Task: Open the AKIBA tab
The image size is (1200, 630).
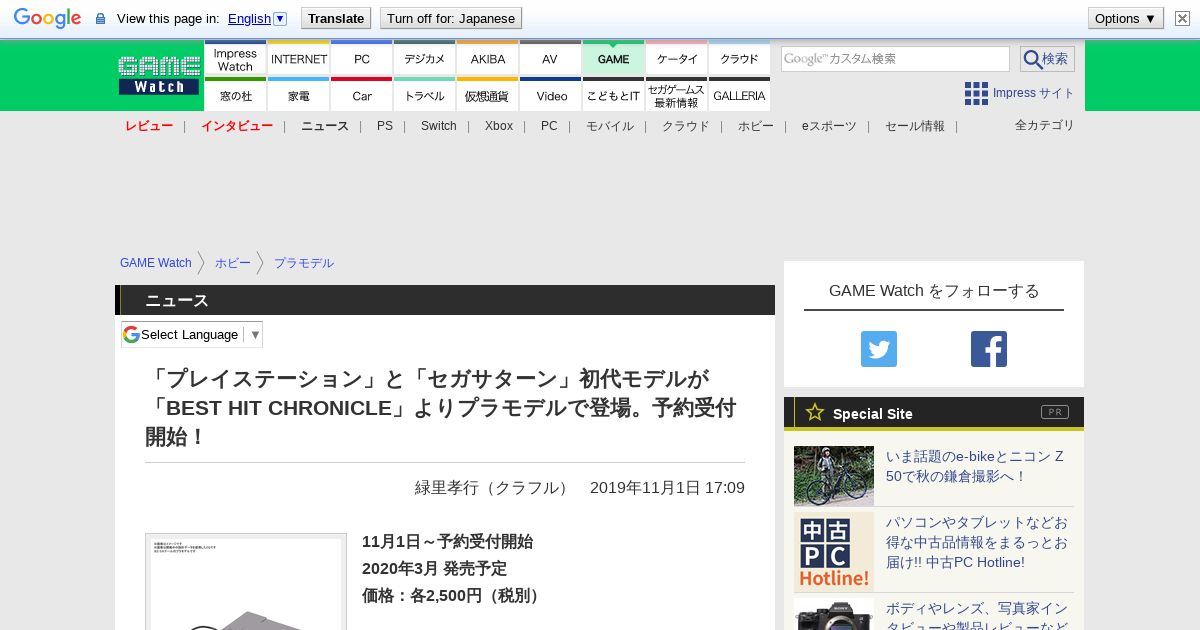Action: (x=488, y=59)
